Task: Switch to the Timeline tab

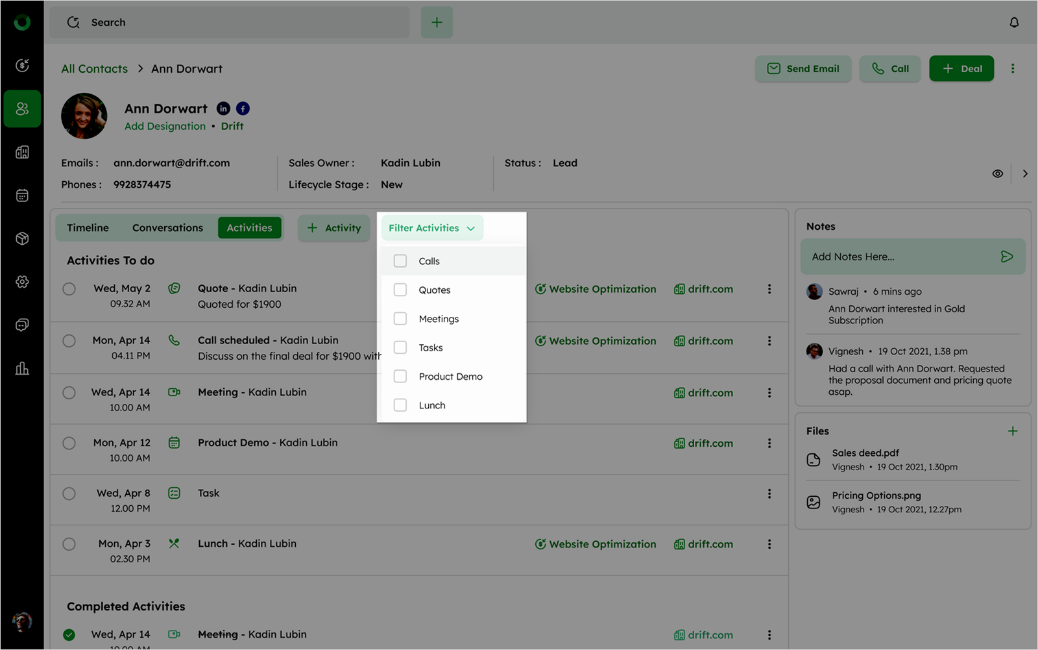Action: (87, 228)
